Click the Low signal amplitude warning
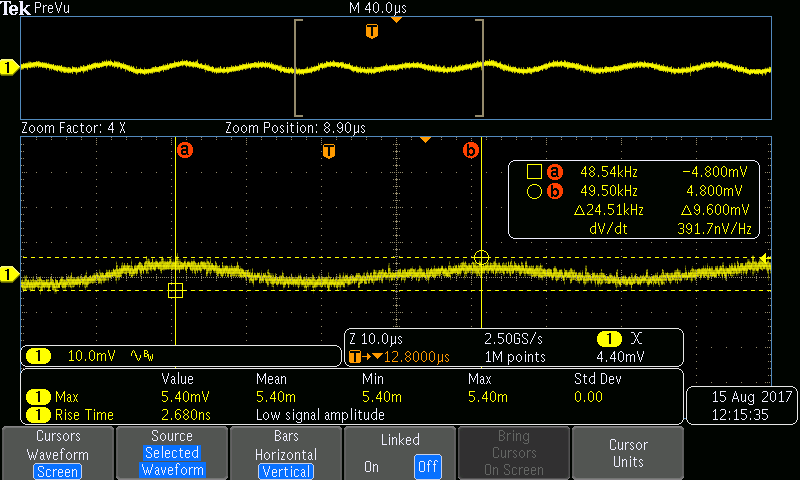 coord(320,415)
